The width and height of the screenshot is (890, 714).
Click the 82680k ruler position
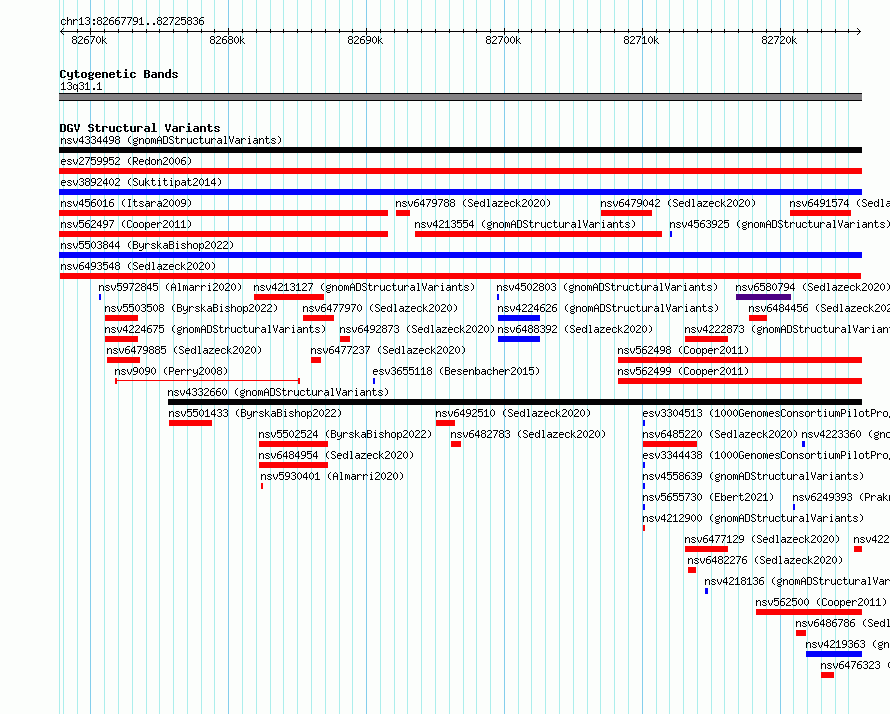coord(227,40)
